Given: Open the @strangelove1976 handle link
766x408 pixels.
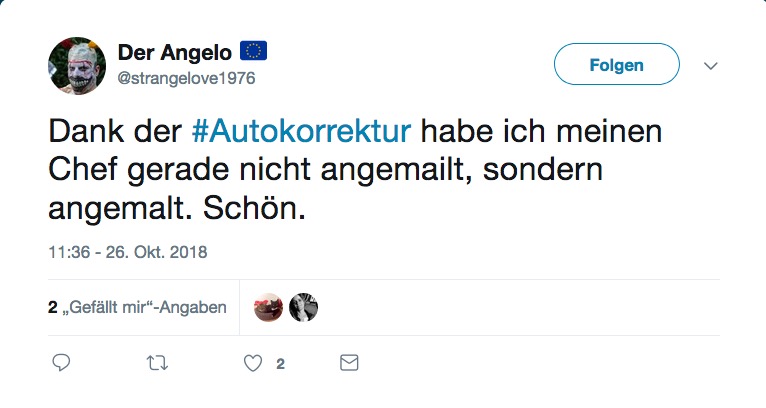Looking at the screenshot, I should (187, 78).
